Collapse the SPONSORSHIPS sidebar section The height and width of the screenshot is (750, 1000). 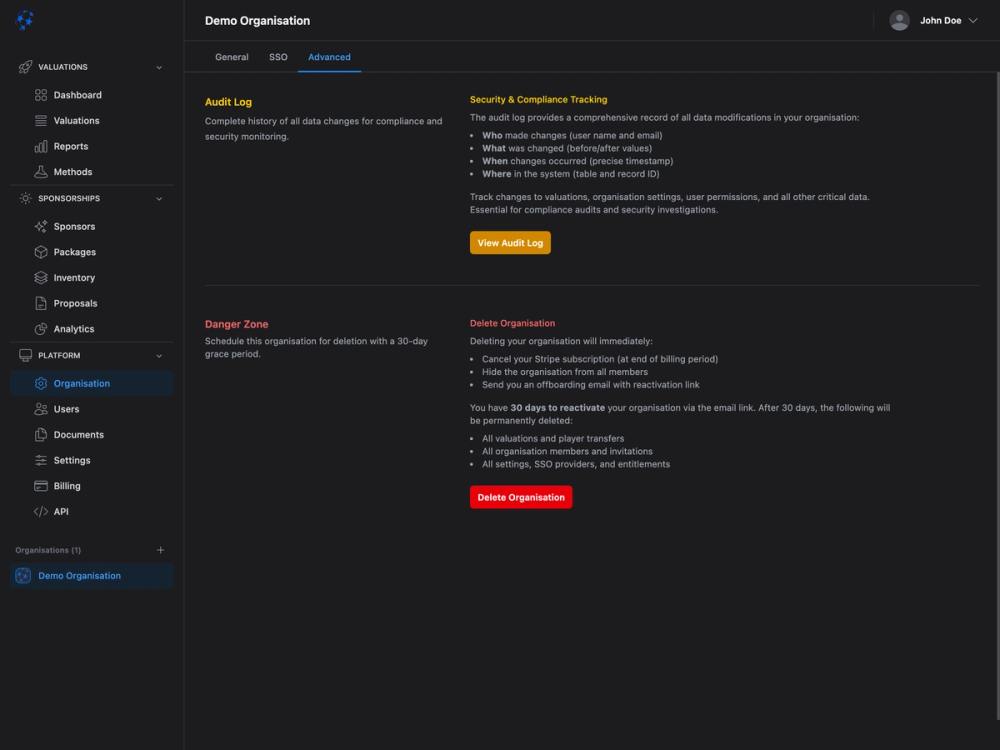click(158, 198)
